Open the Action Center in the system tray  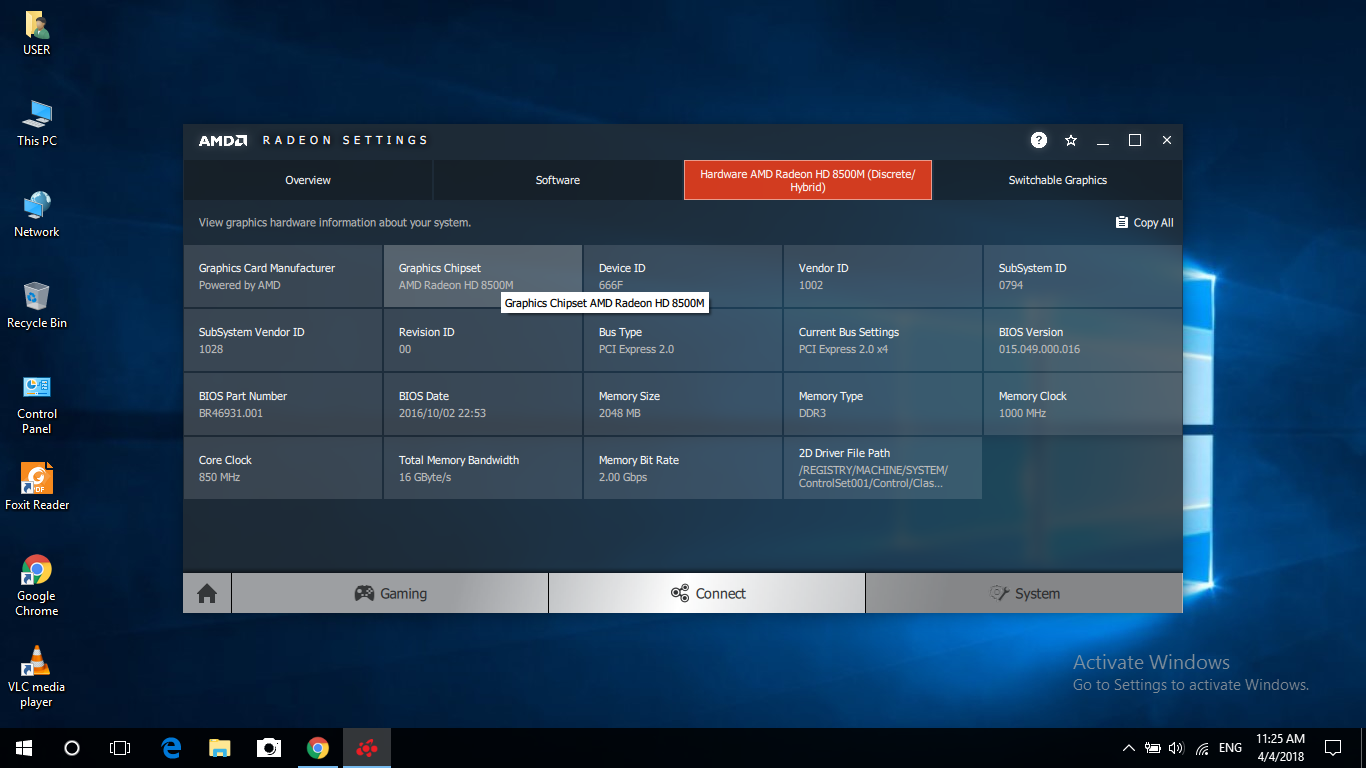[1333, 747]
